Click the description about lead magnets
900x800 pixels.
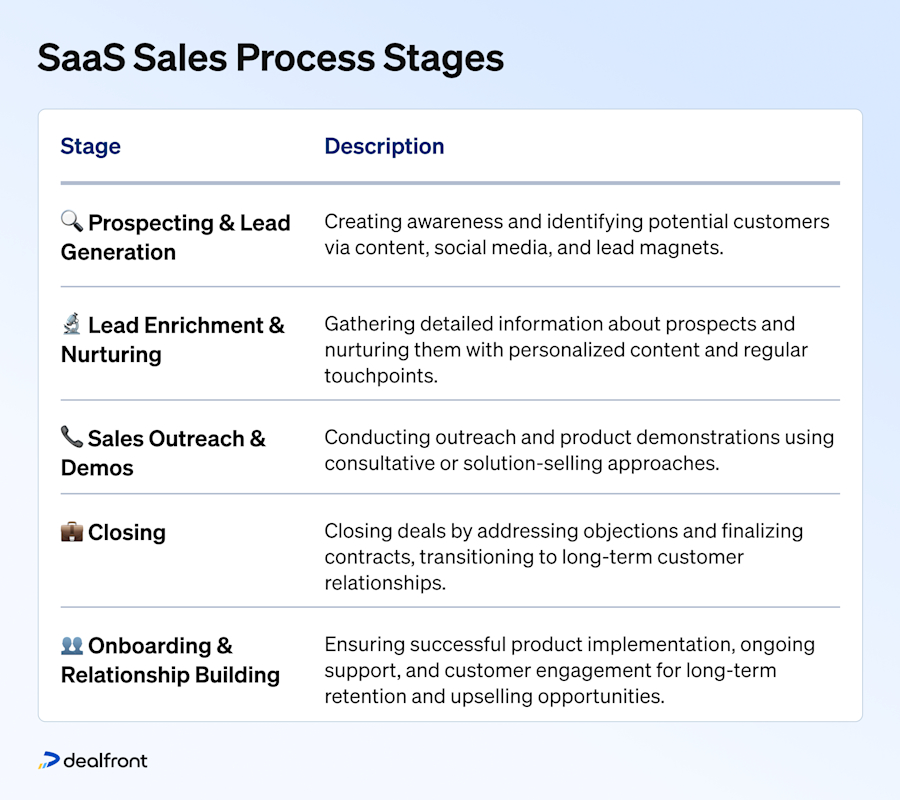[577, 235]
